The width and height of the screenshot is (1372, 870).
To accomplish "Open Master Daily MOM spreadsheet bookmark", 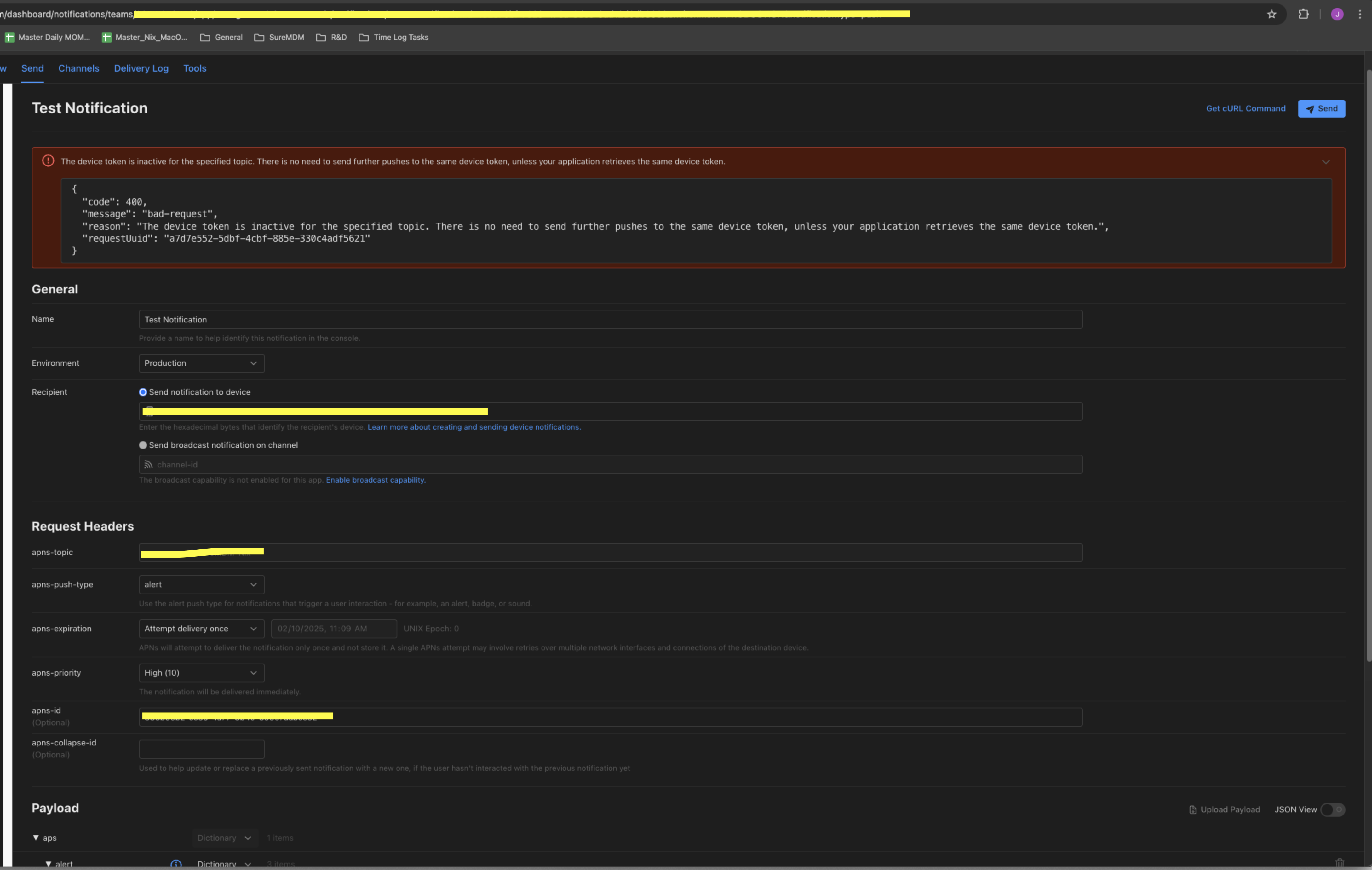I will pos(48,37).
